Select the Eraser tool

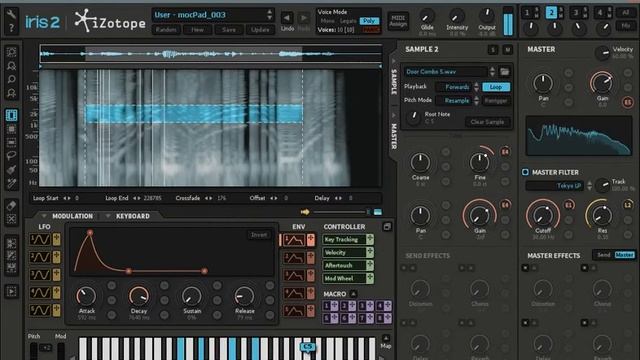[x=11, y=205]
